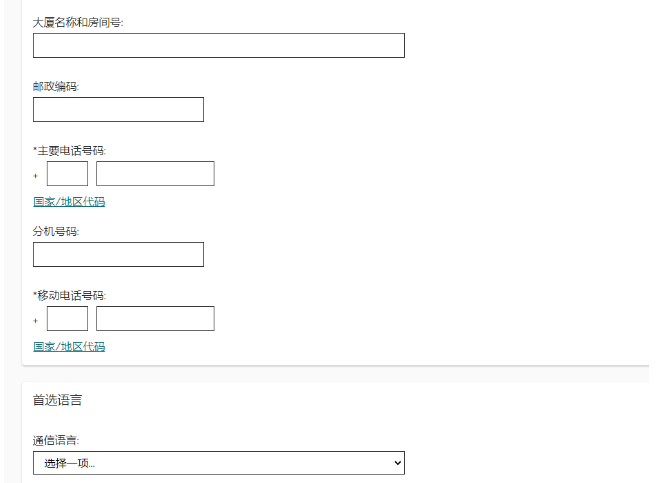This screenshot has width=660, height=483.
Task: Click the 首选语言 section heading
Action: point(57,401)
